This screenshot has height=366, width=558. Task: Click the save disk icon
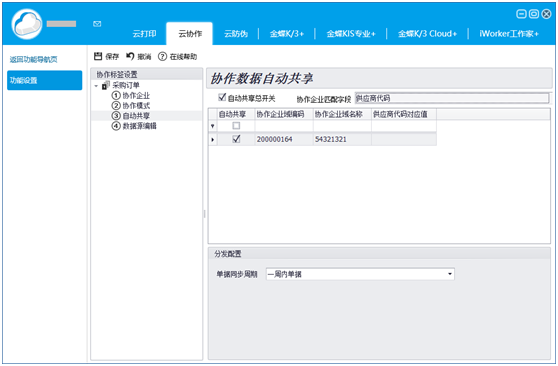(98, 56)
